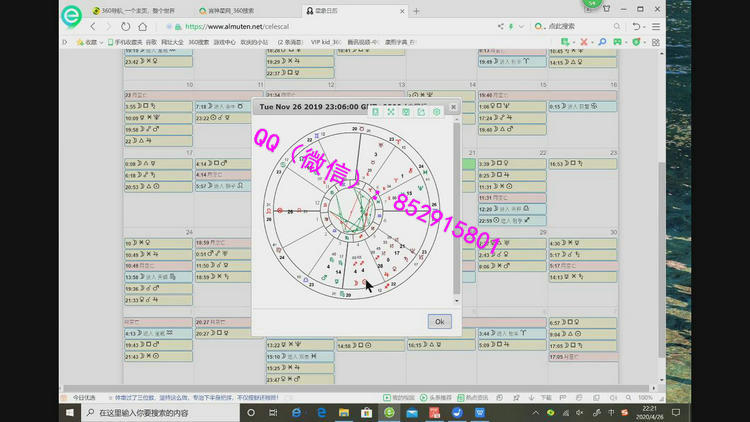750x422 pixels.
Task: Open the 游戏中心 bookmark link
Action: point(222,42)
